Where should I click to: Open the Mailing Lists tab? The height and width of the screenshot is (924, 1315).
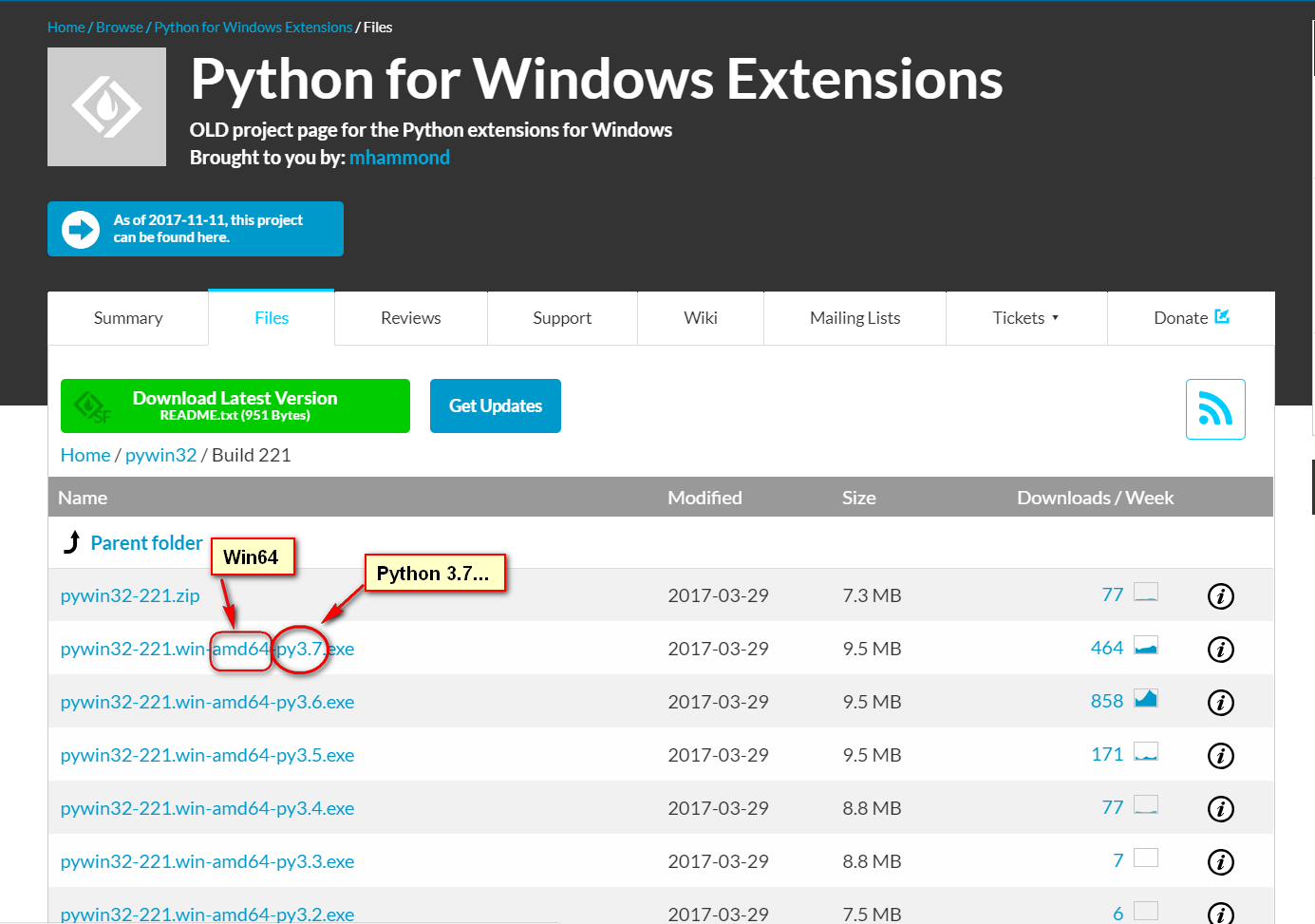pos(855,318)
